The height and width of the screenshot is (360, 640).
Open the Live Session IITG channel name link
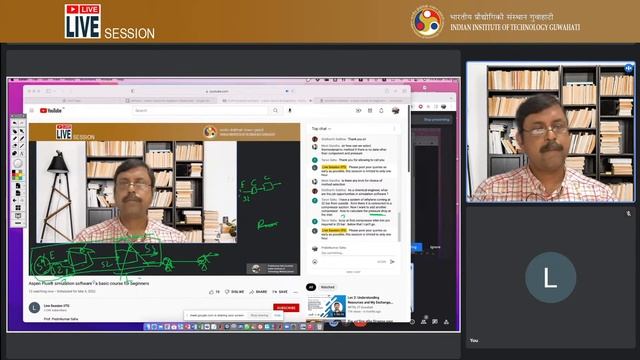56,306
